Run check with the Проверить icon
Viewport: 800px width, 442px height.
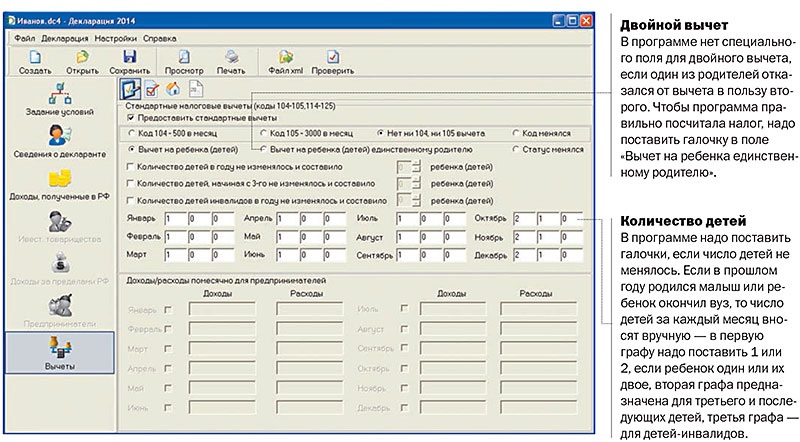tap(332, 63)
